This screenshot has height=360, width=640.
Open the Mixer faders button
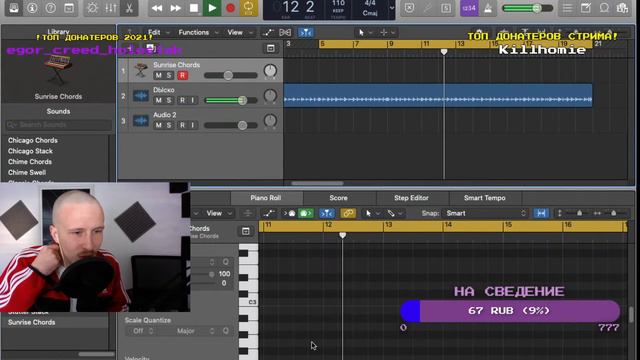(111, 8)
